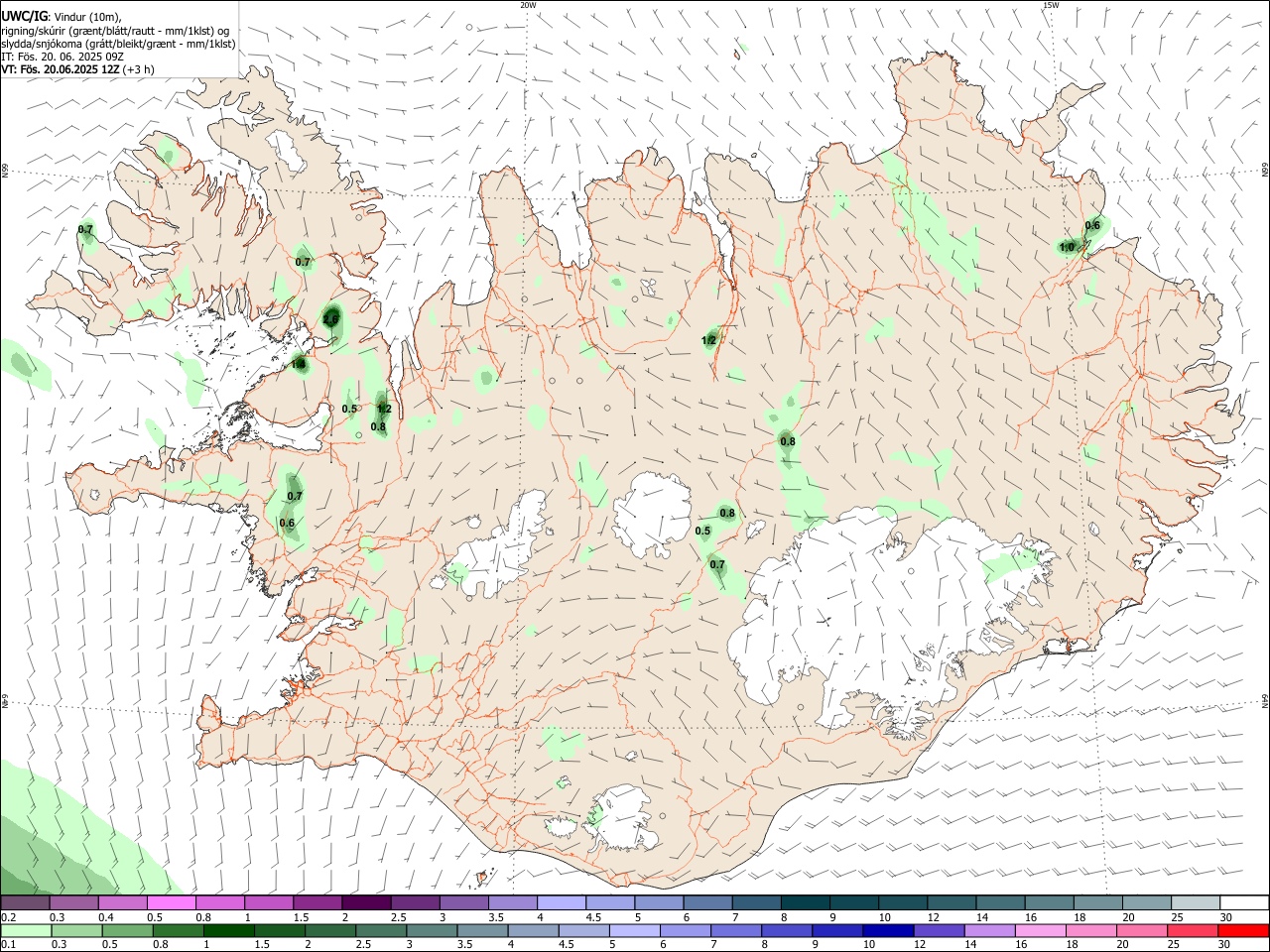Click the bright pink 0.5 swatch in upper legend
The width and height of the screenshot is (1270, 952).
(x=171, y=902)
